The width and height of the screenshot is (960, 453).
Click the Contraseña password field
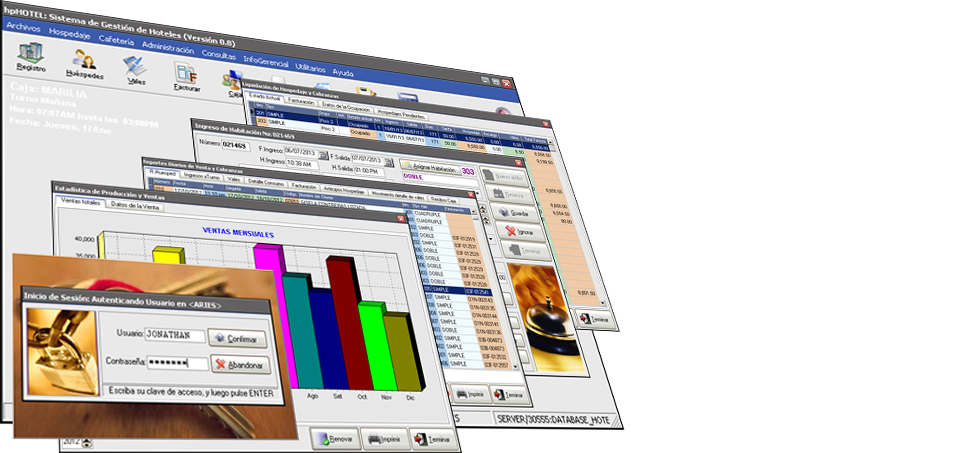click(x=176, y=362)
